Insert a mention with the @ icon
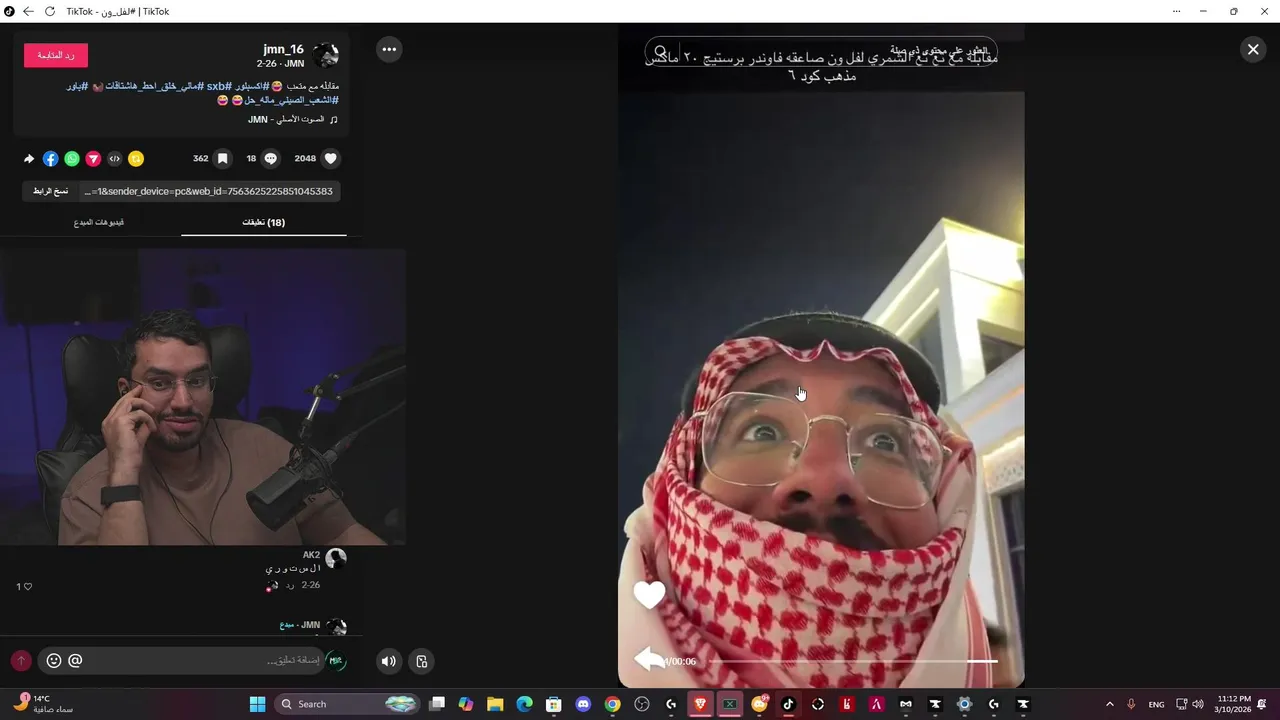 pyautogui.click(x=75, y=660)
